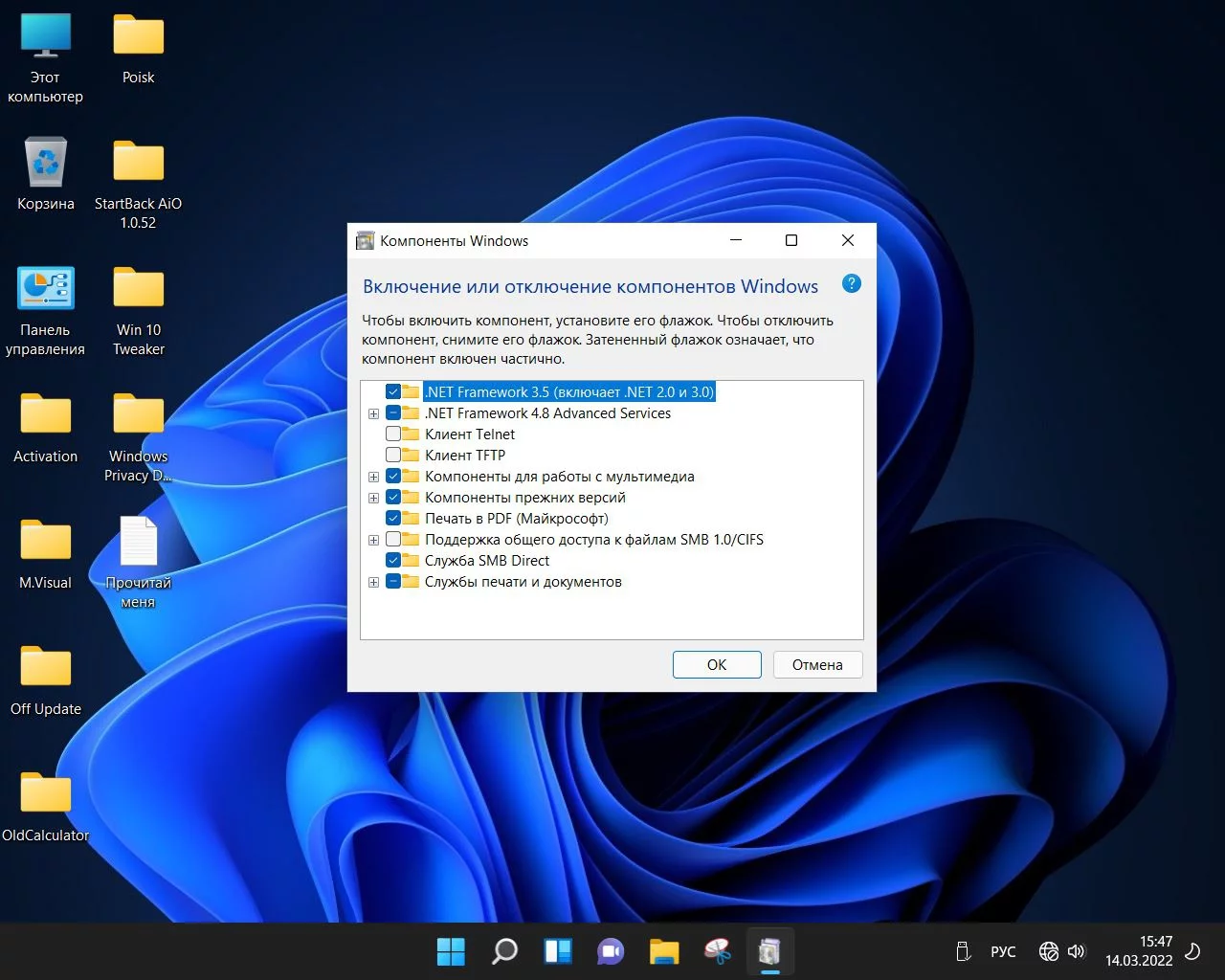This screenshot has height=980, width=1225.
Task: Expand .NET Framework 4.8 Advanced Services node
Action: point(373,414)
